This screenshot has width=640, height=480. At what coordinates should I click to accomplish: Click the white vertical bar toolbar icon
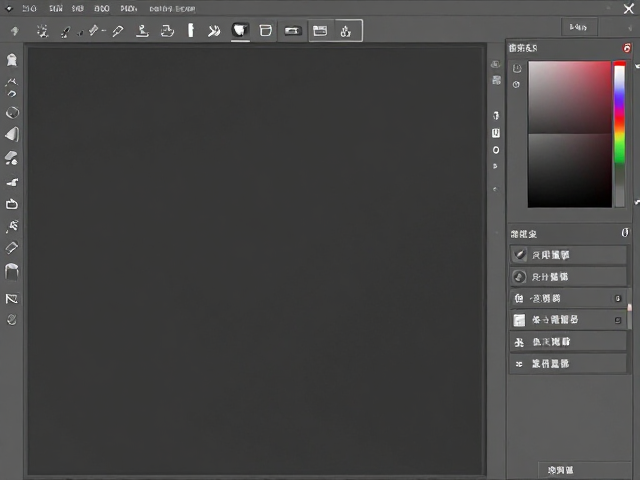coord(191,30)
